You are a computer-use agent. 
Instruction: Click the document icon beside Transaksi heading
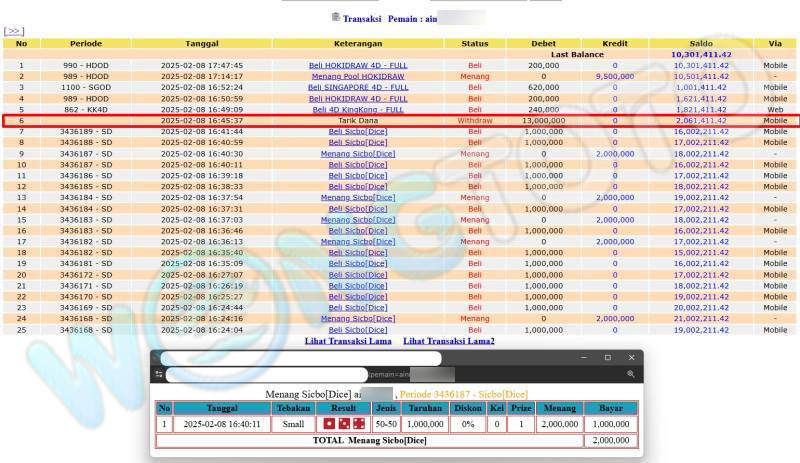pos(335,17)
